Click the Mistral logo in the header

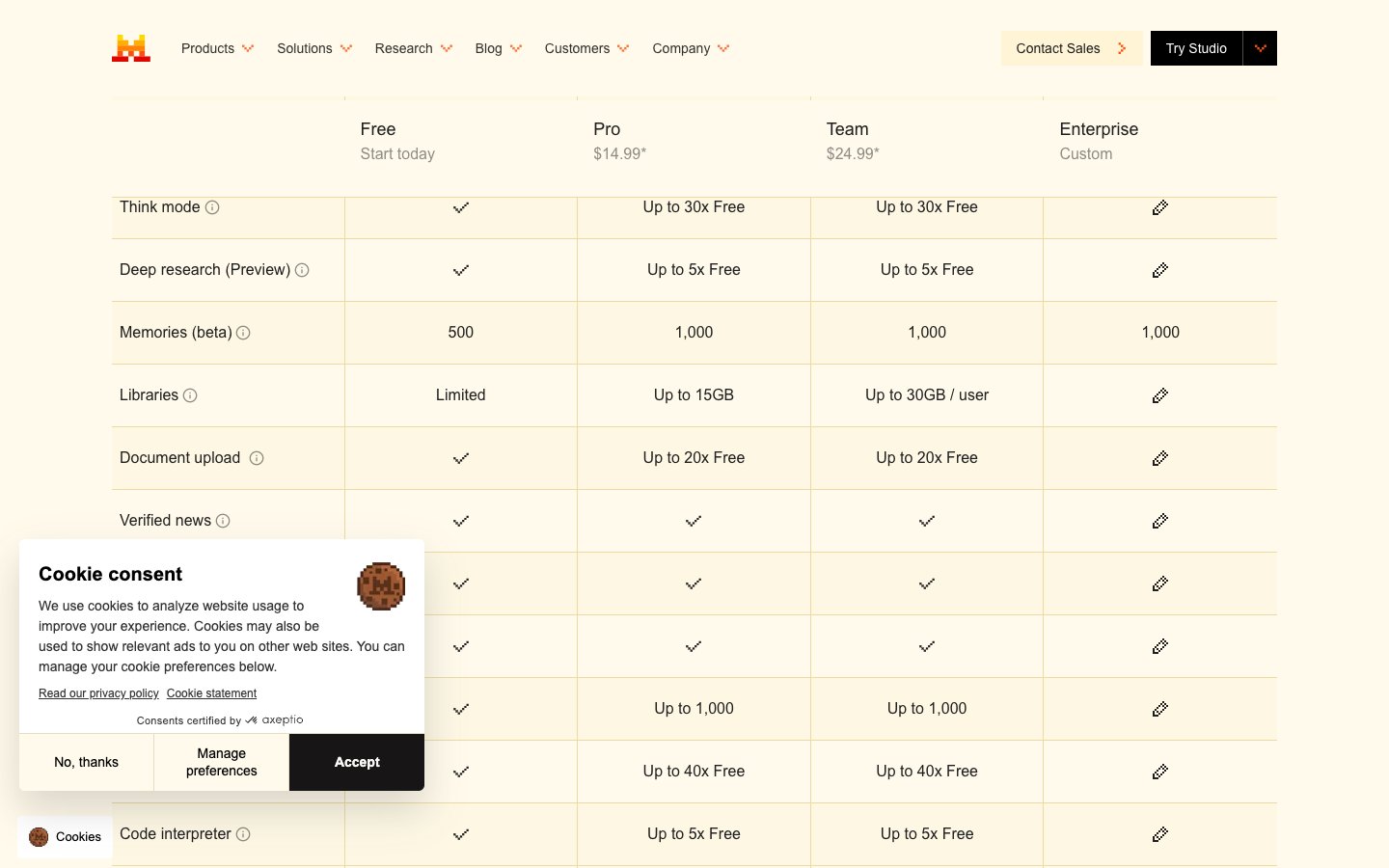point(131,48)
